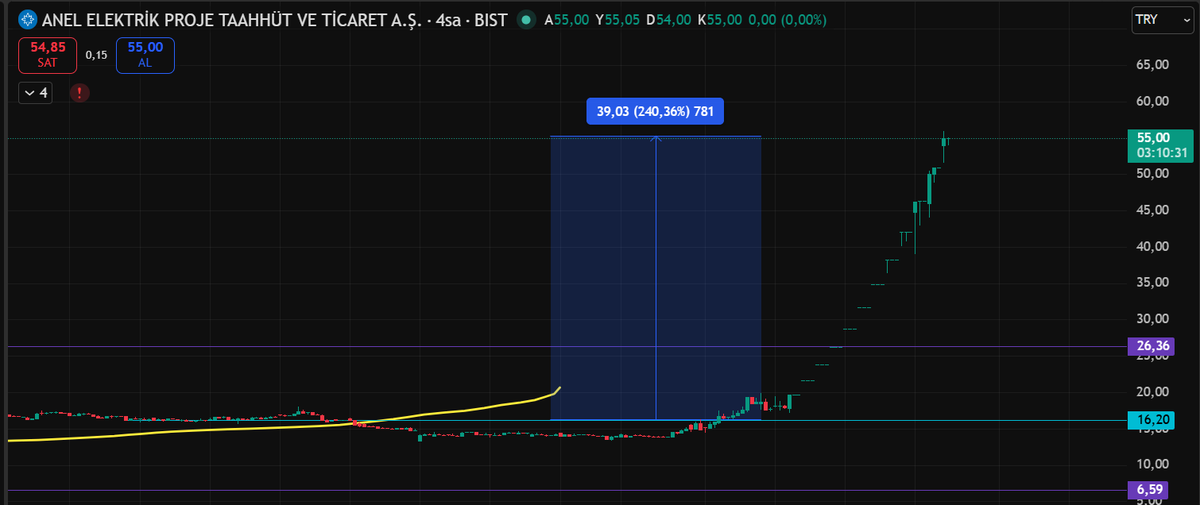Click the K55,00 0,00 (0,00%) close value
This screenshot has width=1200, height=505.
pos(761,20)
